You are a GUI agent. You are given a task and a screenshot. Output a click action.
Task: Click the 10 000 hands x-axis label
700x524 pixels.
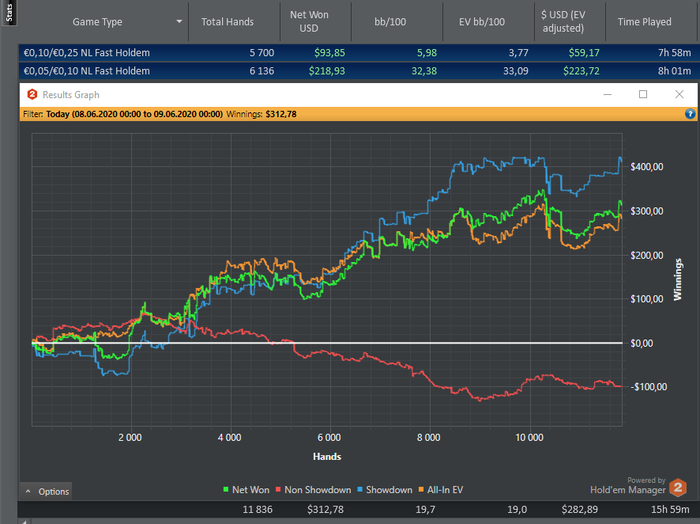tap(529, 437)
